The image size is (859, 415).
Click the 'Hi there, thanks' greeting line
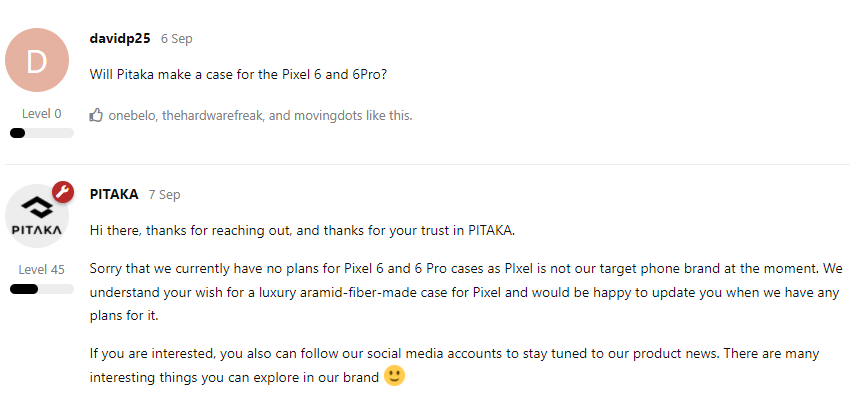302,230
